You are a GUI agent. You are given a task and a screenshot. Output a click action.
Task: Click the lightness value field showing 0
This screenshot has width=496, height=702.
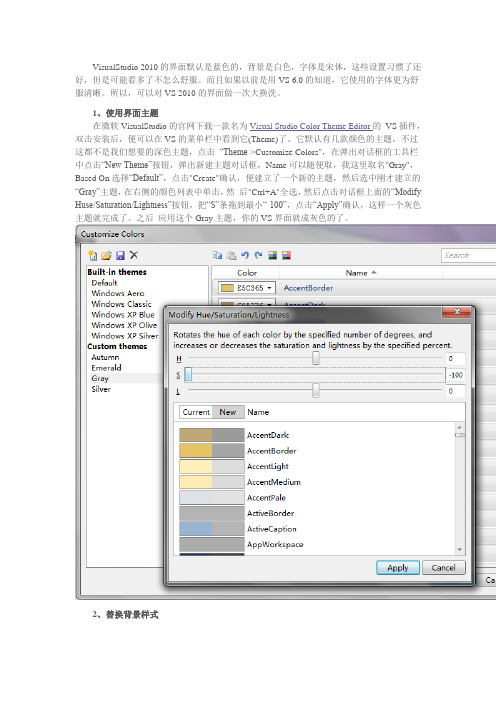(x=456, y=391)
